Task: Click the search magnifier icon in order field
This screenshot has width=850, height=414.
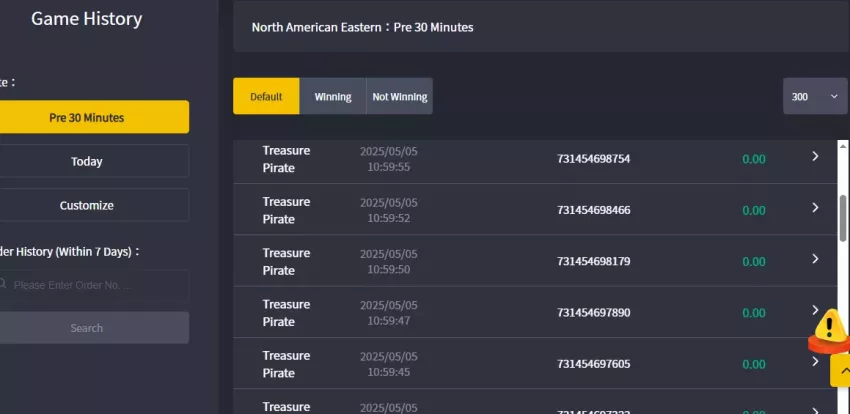Action: 2,284
